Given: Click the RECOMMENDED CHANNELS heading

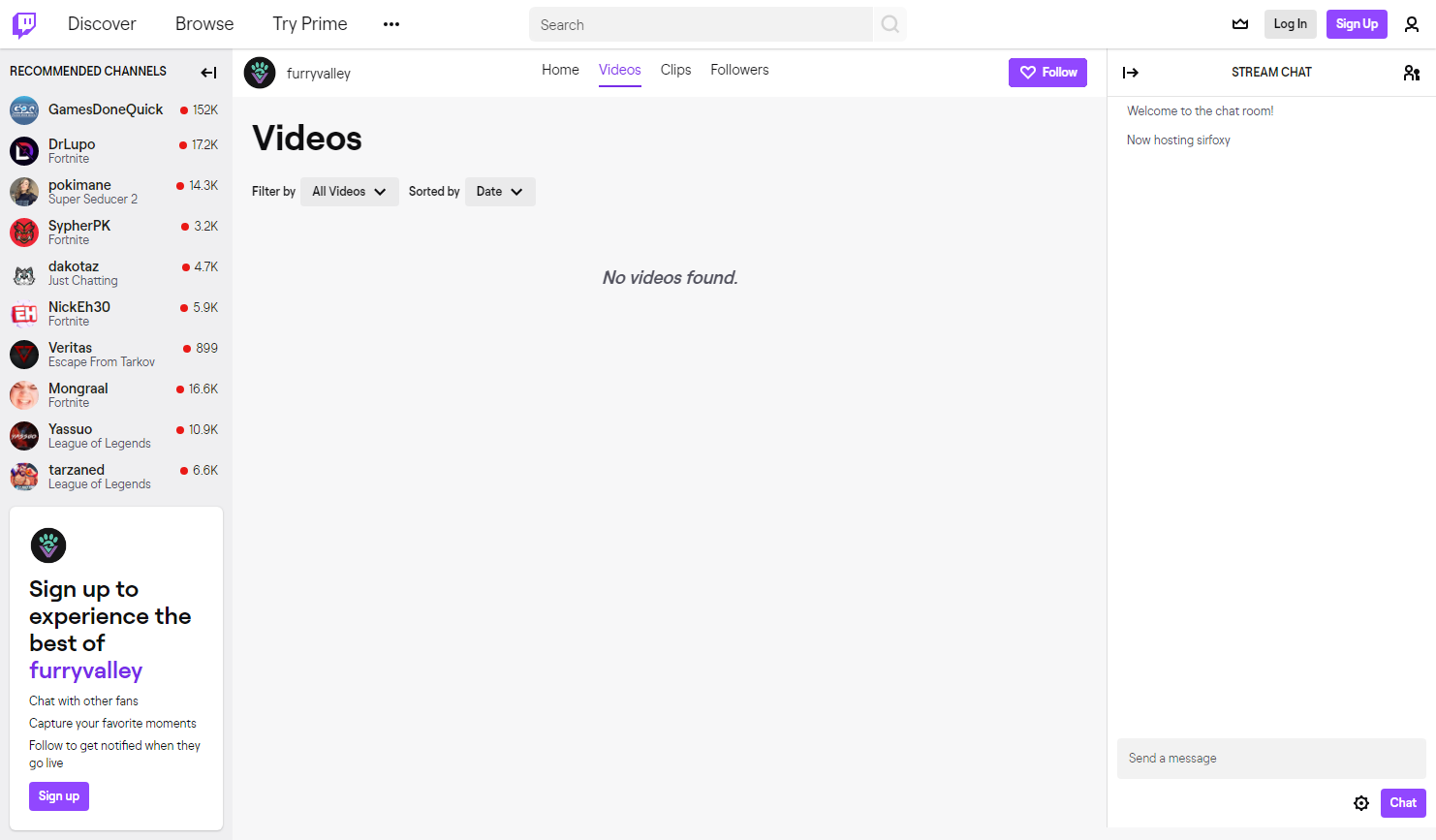Looking at the screenshot, I should coord(88,72).
